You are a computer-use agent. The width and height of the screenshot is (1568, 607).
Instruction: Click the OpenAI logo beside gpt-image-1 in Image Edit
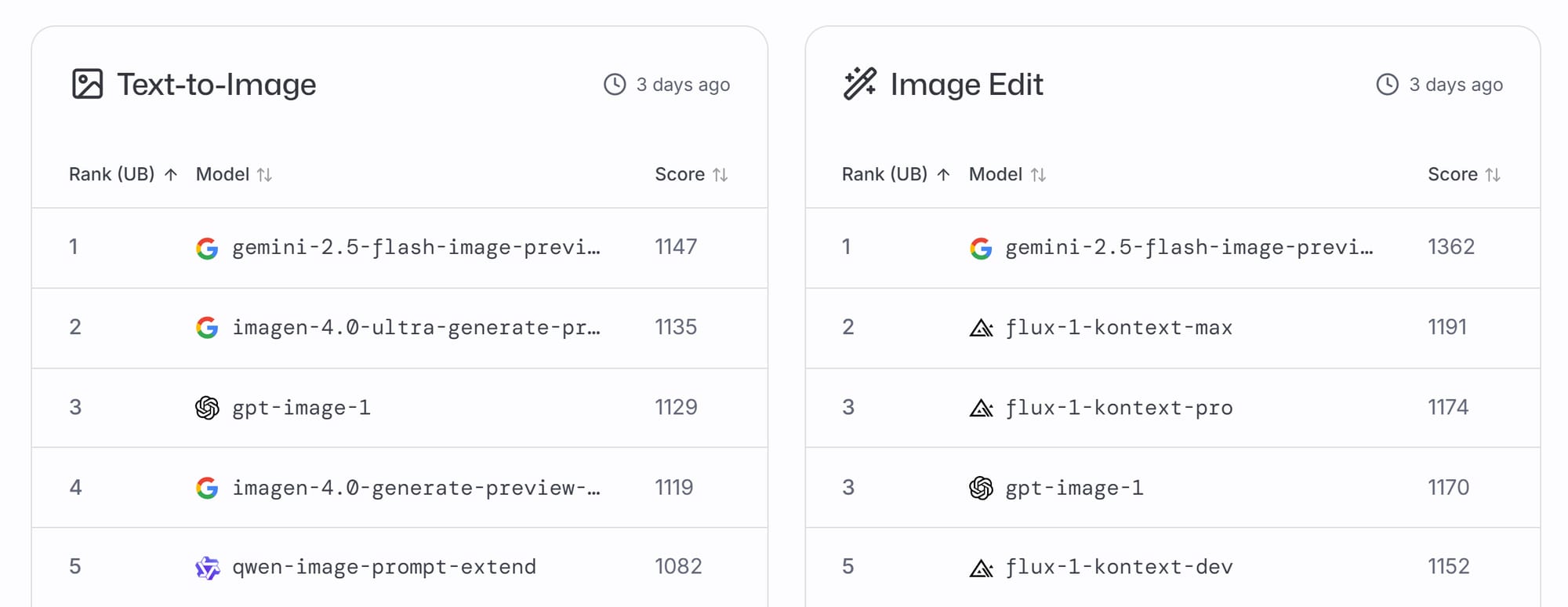click(981, 488)
